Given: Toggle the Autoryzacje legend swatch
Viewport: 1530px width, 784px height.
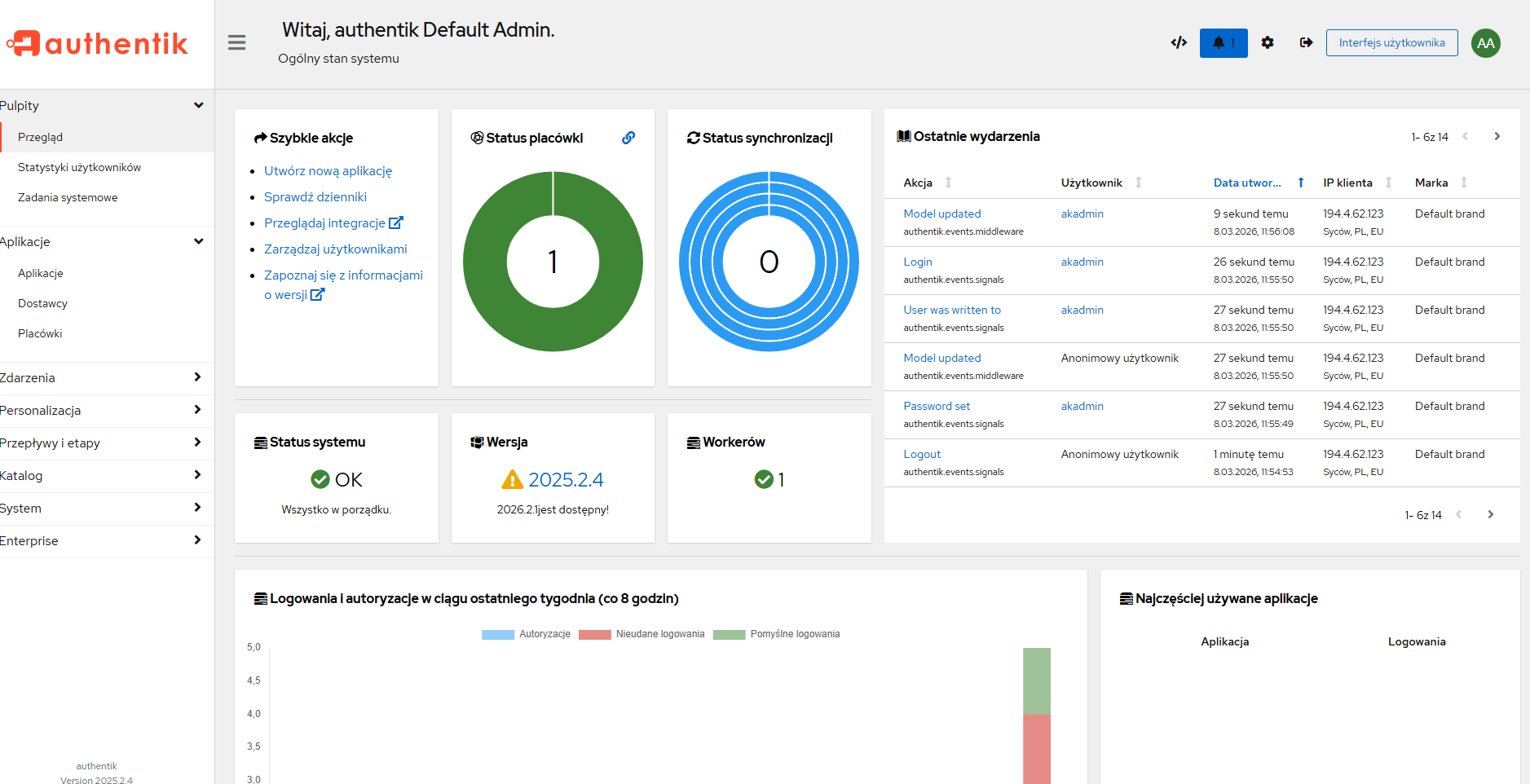Looking at the screenshot, I should [x=498, y=634].
